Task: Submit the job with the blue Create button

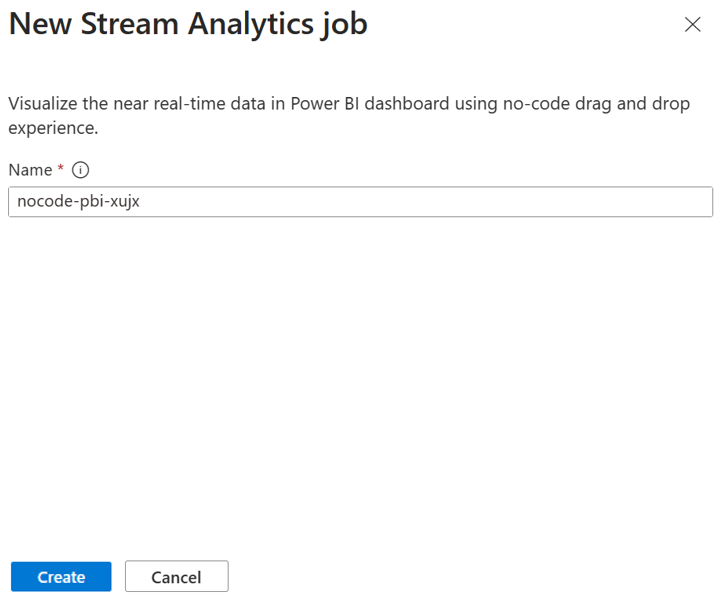Action: (61, 577)
